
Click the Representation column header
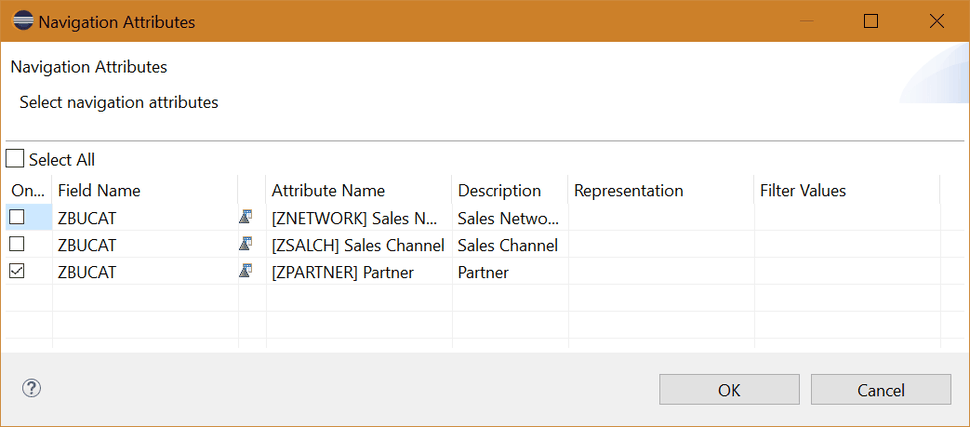661,190
